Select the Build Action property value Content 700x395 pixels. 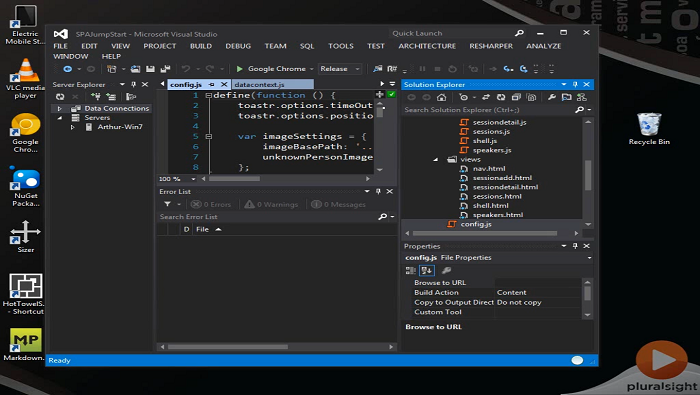click(512, 293)
